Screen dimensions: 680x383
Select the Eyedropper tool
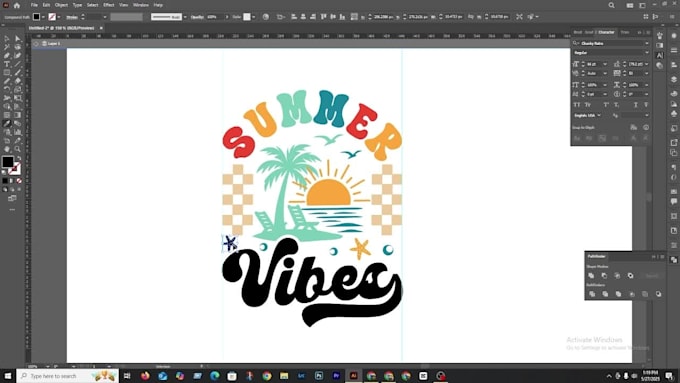pos(7,124)
